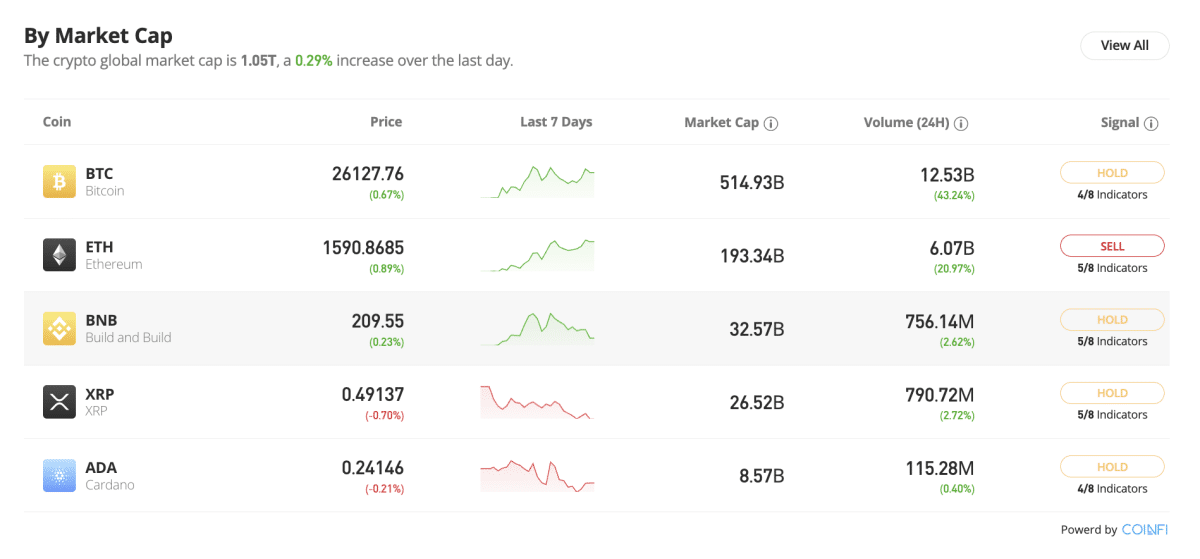This screenshot has height=559, width=1200.
Task: Click the (-0.70%) XRP price change
Action: 384,415
